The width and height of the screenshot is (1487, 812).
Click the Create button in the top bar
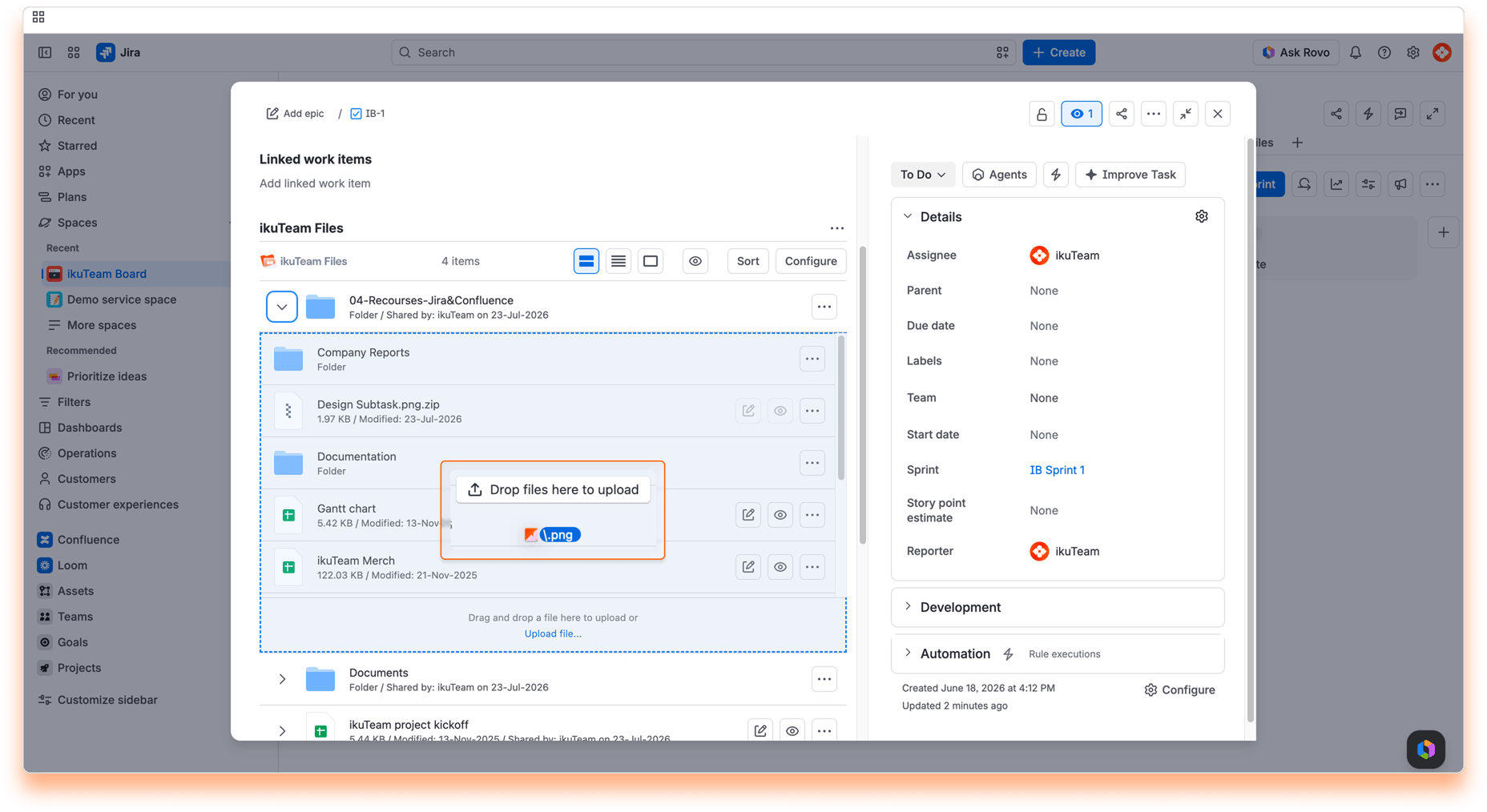tap(1058, 53)
